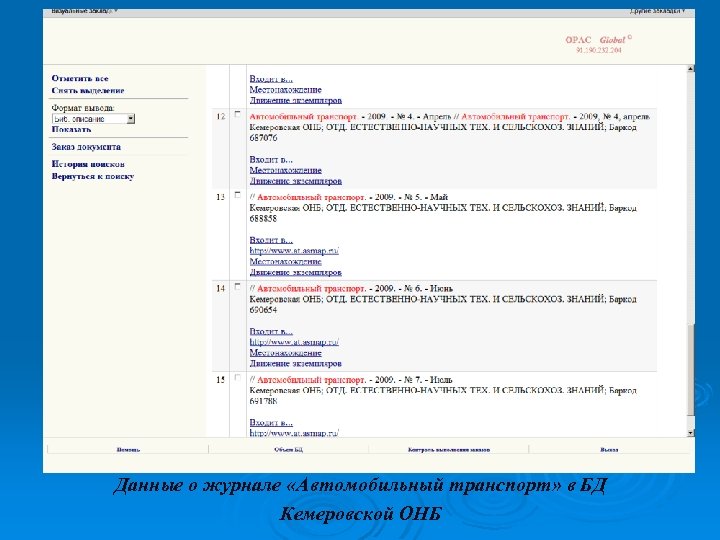The image size is (720, 540).
Task: Tick the checkbox for record 15
Action: pos(237,377)
